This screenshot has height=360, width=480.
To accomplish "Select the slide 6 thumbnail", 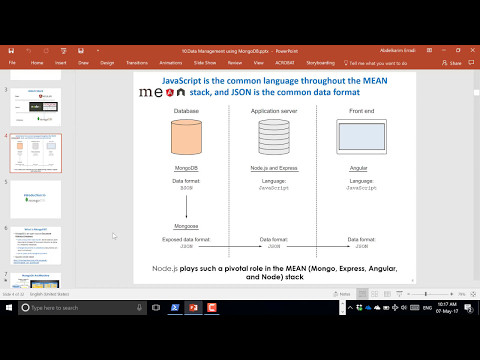I will click(x=36, y=246).
